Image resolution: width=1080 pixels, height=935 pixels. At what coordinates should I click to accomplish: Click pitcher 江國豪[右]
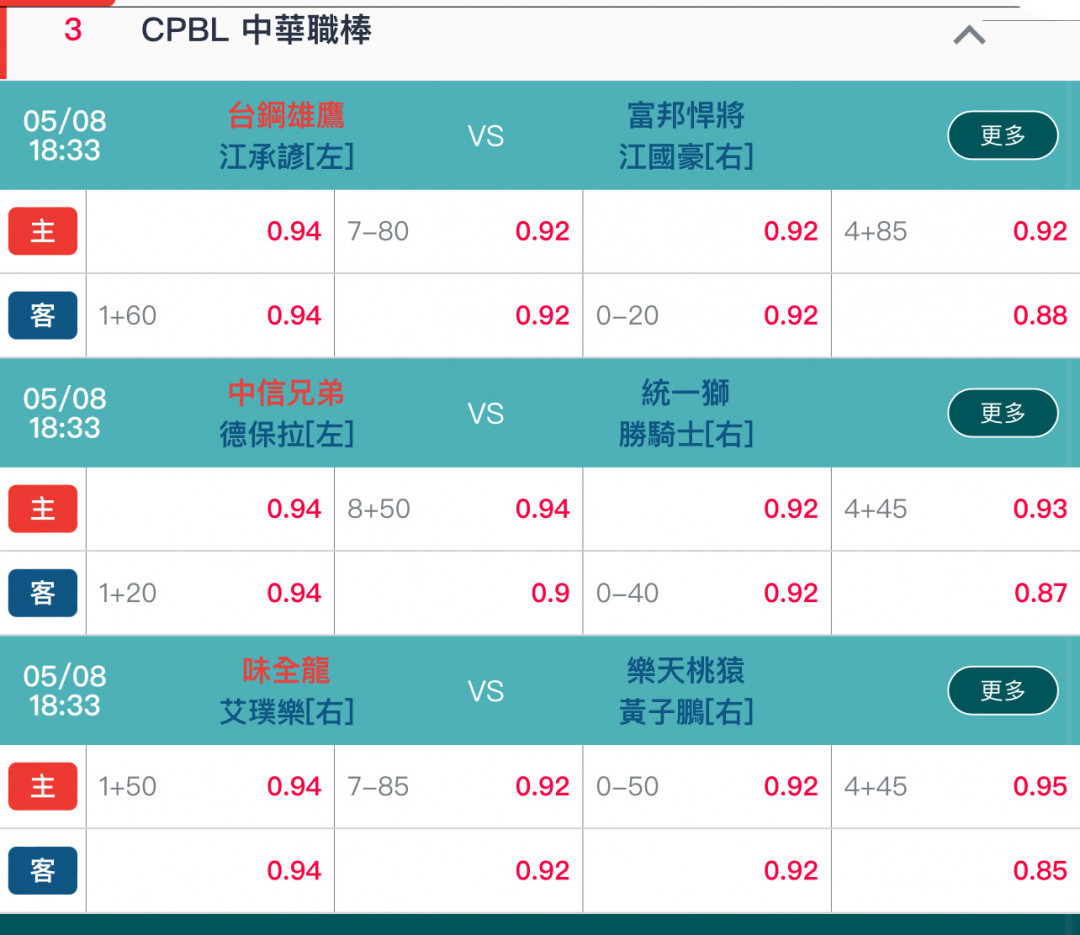pos(686,156)
